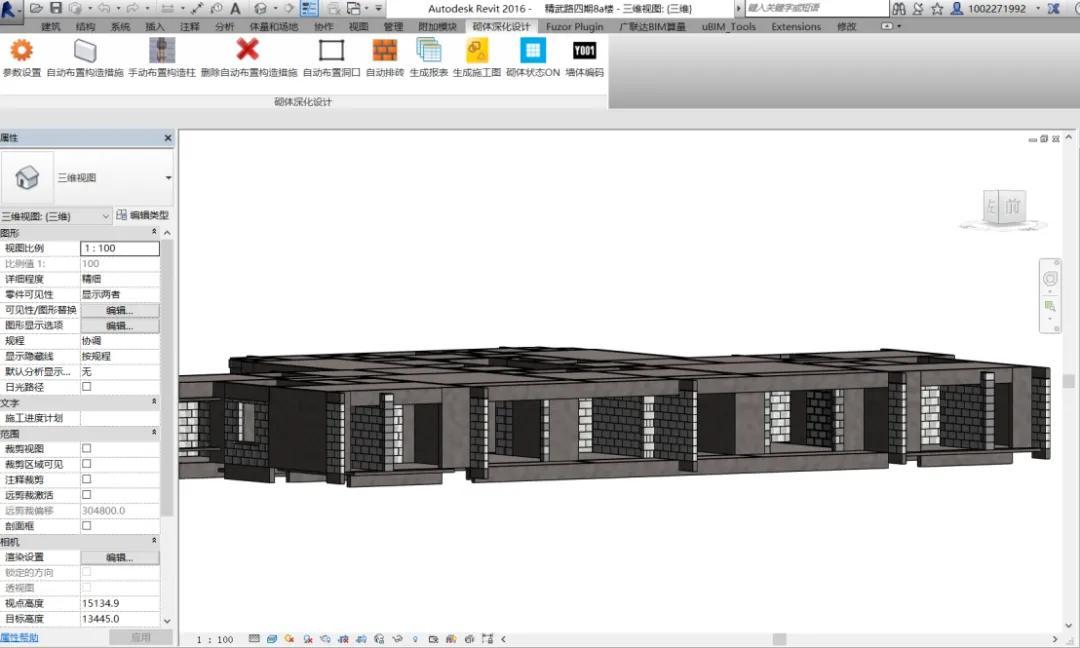
Task: Click the Open file icon in quick access toolbar
Action: [x=37, y=8]
